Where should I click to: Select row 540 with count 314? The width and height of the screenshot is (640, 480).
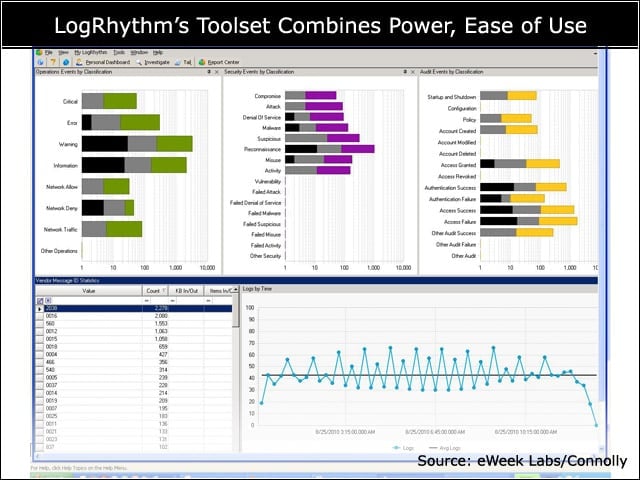(x=134, y=370)
